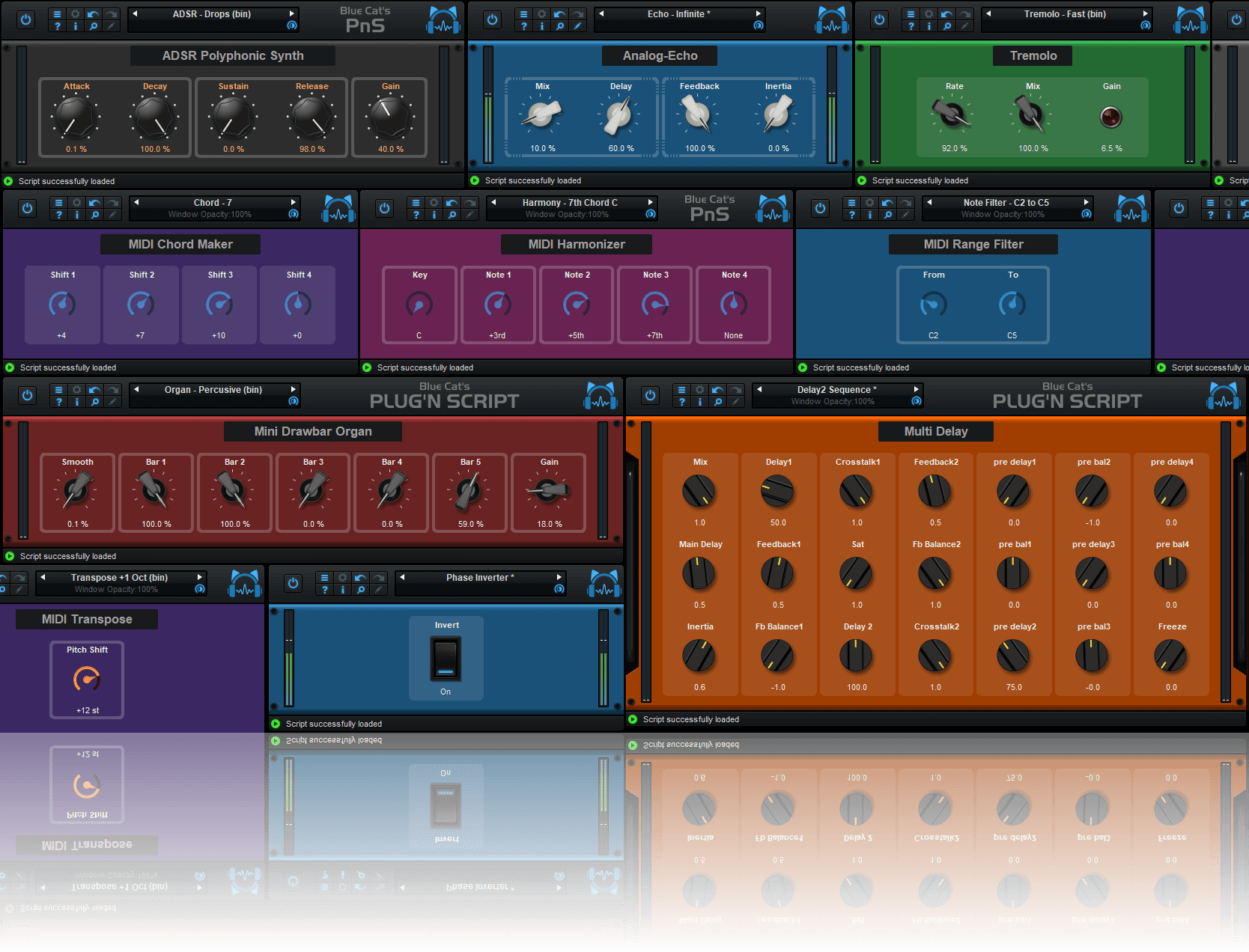This screenshot has width=1249, height=952.
Task: Open main menu in Harmony - 7th Chord toolbar
Action: [x=416, y=203]
